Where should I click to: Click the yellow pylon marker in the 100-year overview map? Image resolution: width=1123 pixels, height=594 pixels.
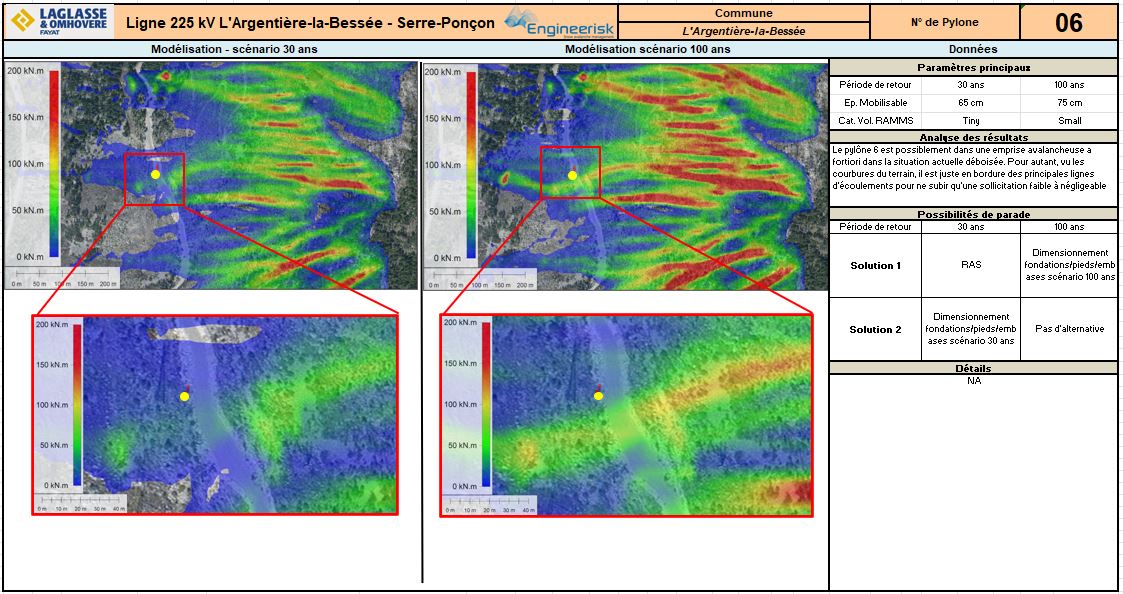click(572, 175)
